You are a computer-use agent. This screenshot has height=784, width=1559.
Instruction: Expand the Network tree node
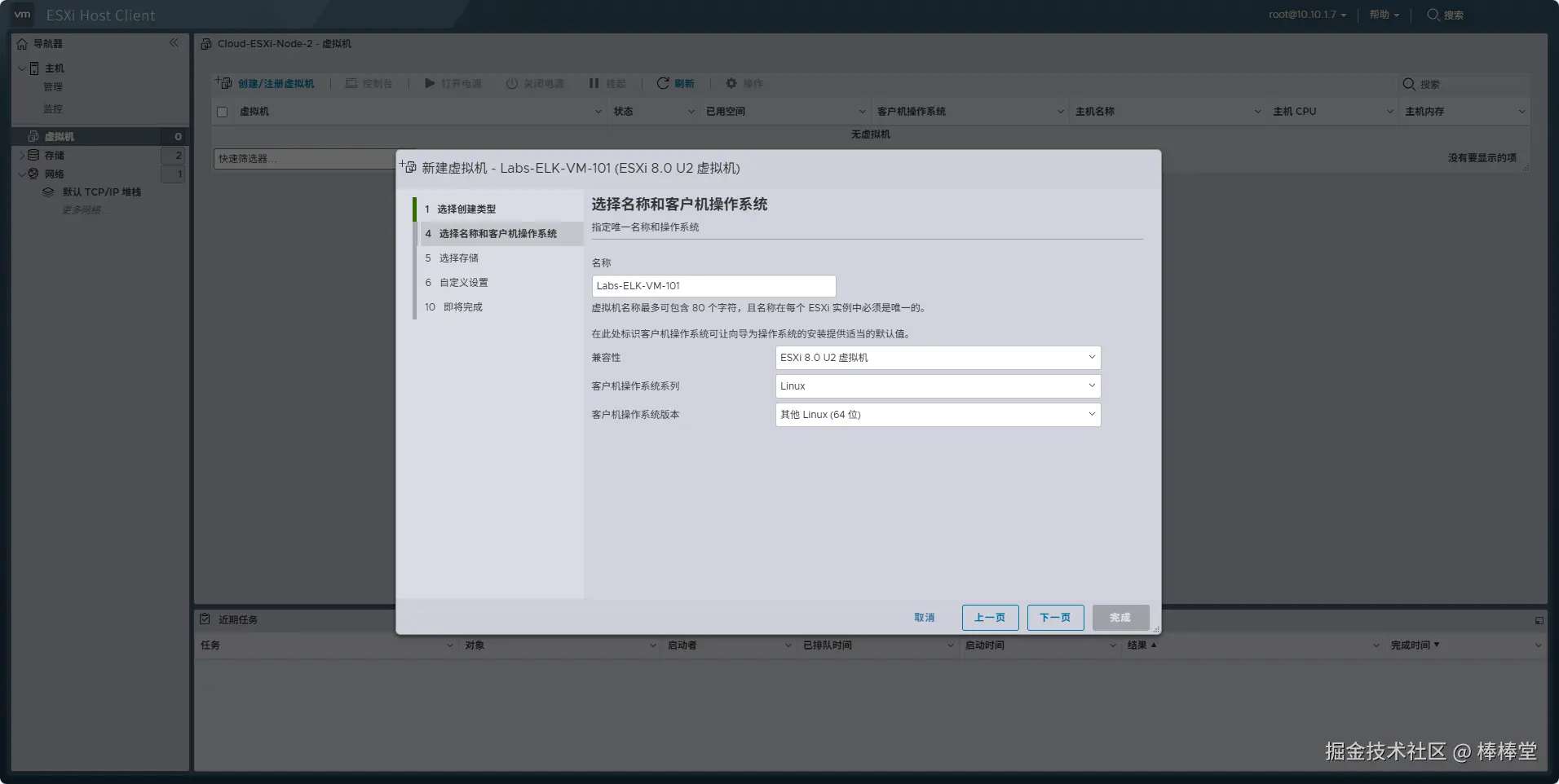coord(22,174)
